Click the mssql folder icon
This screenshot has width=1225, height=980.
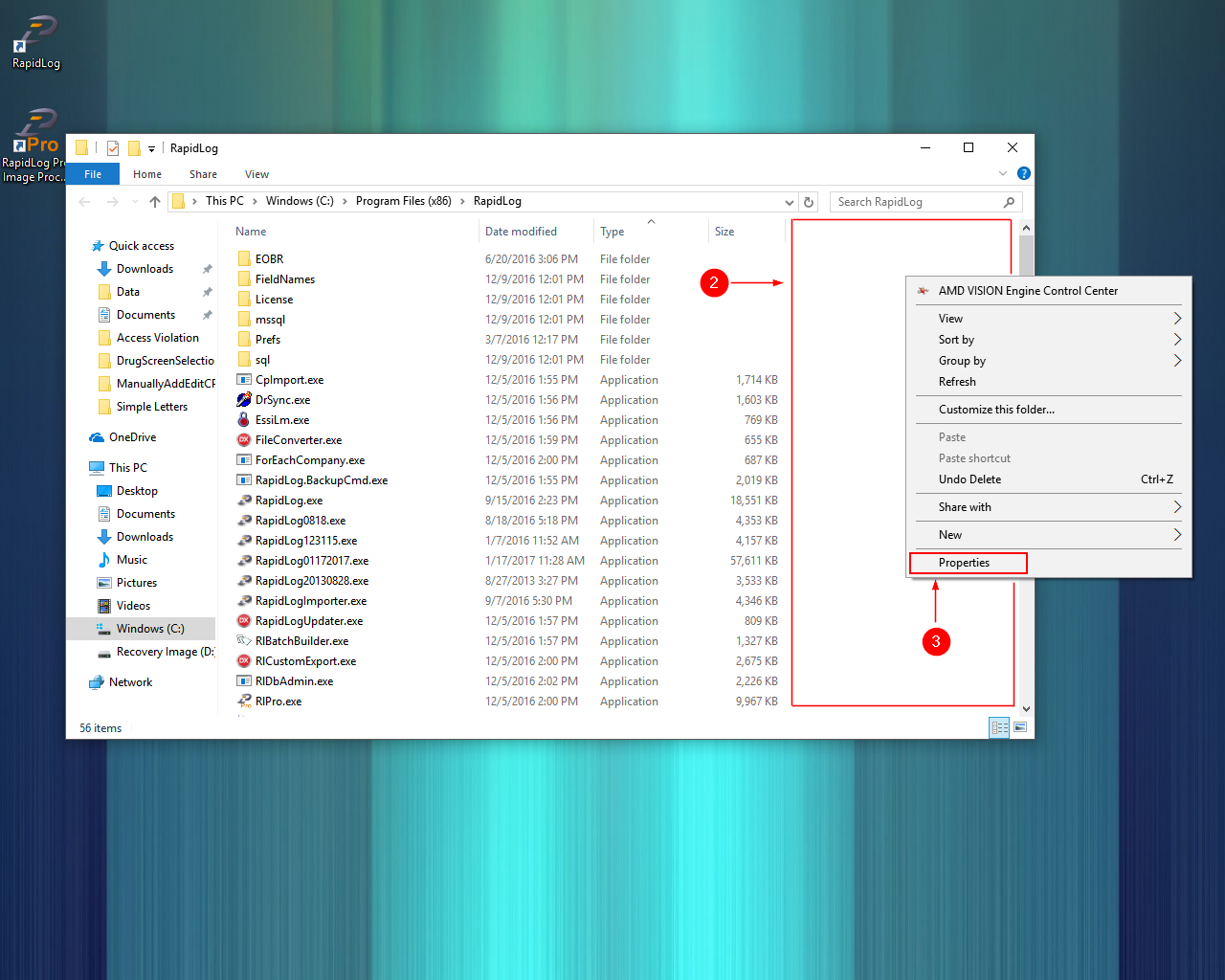tap(244, 320)
